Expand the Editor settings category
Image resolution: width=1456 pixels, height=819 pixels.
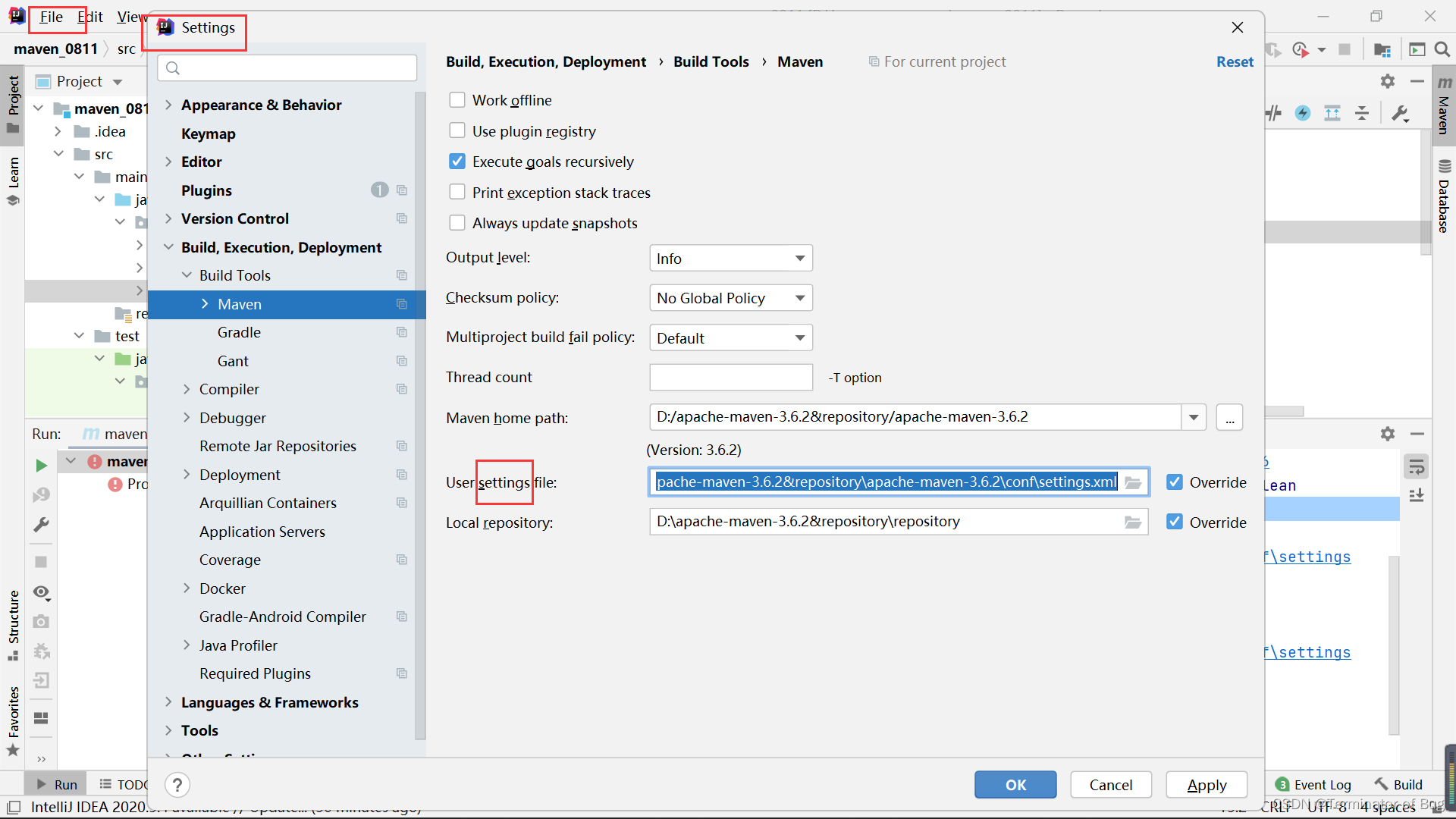click(x=168, y=162)
